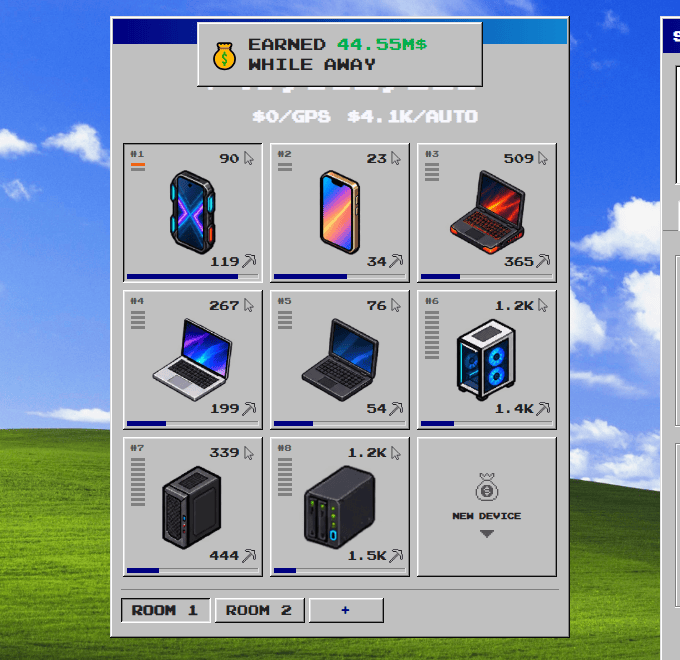This screenshot has width=680, height=660.
Task: Click the cursor icon in slot #6
Action: pyautogui.click(x=543, y=305)
